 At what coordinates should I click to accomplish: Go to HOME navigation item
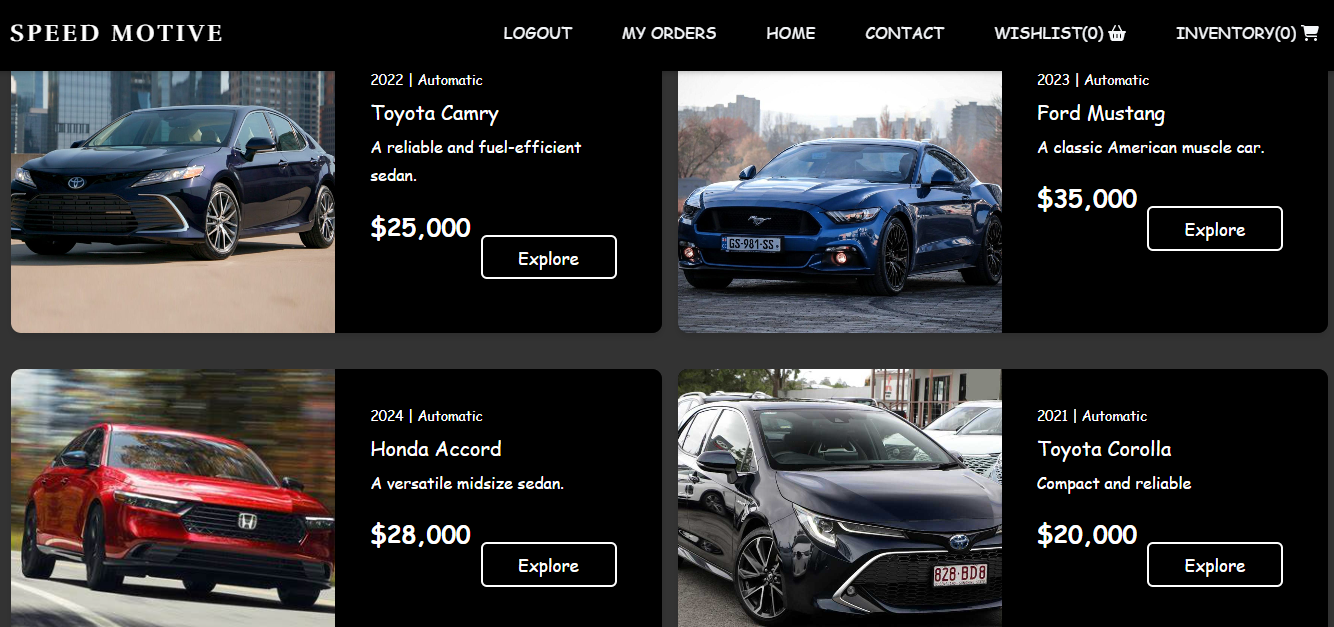pyautogui.click(x=791, y=33)
